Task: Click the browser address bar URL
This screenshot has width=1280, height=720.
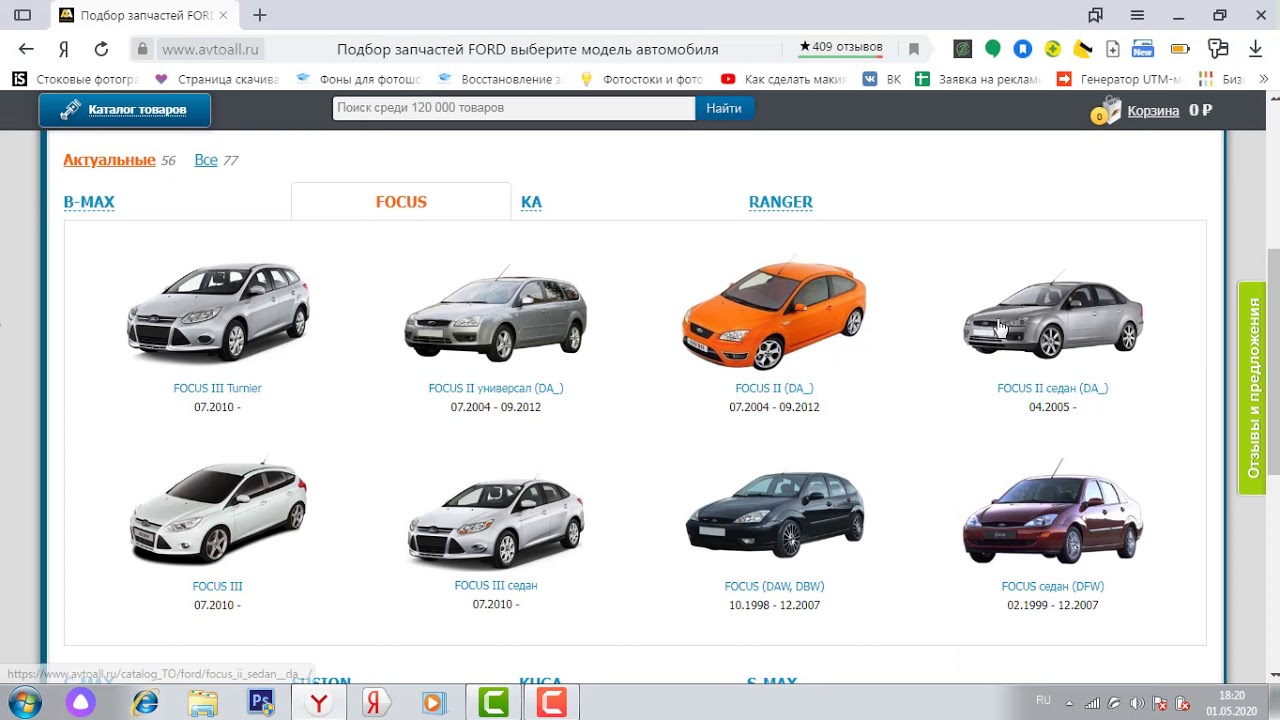Action: 210,49
